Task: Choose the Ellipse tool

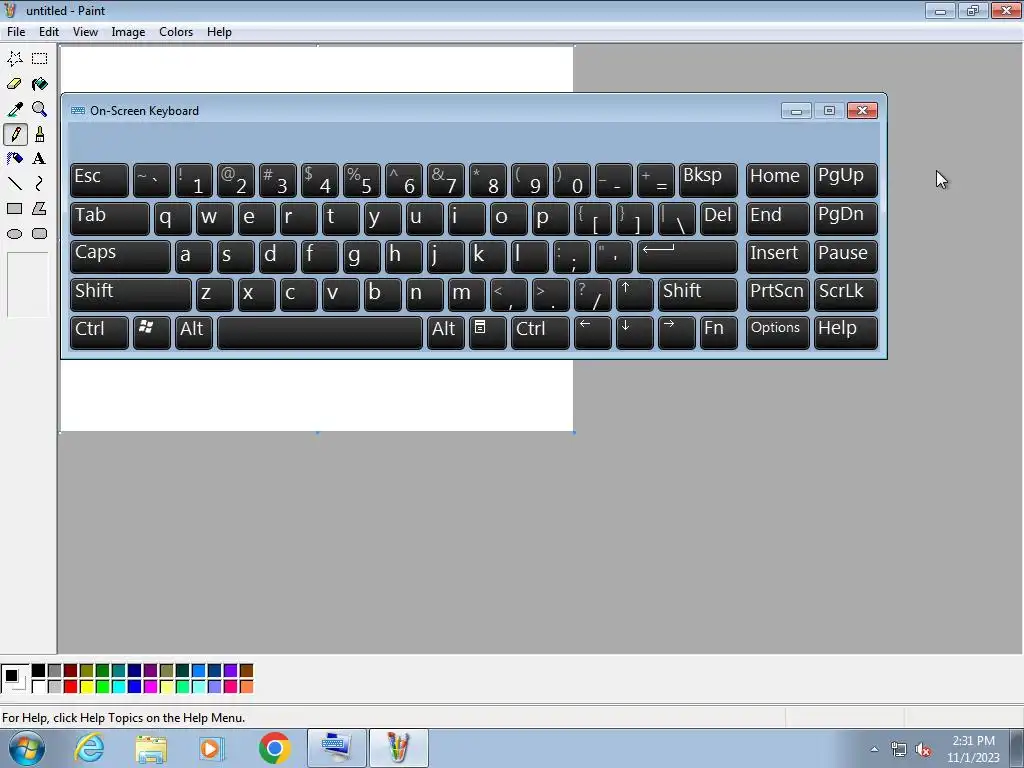Action: 14,234
